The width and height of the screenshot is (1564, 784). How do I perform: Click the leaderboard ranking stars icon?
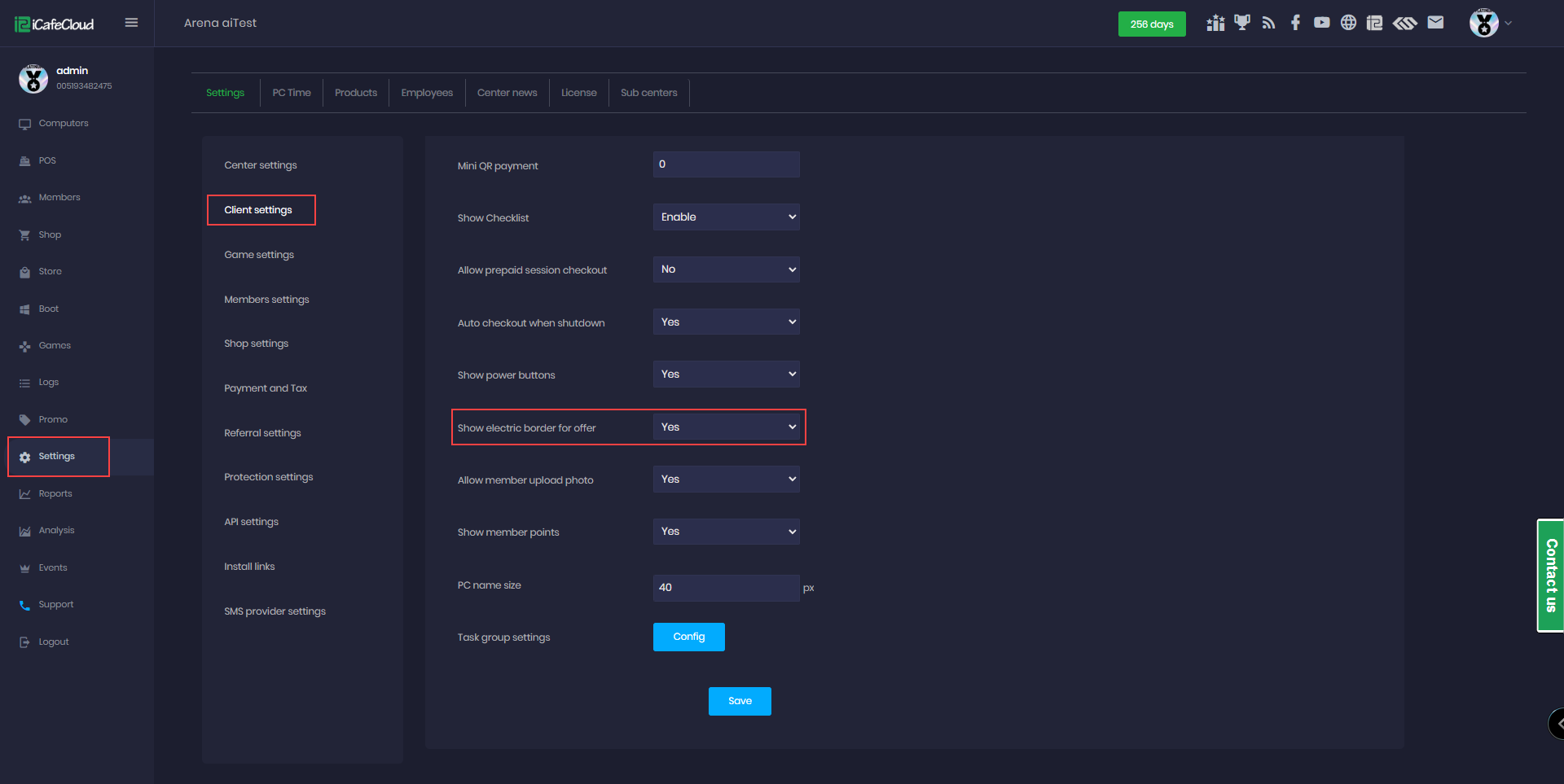[x=1215, y=23]
